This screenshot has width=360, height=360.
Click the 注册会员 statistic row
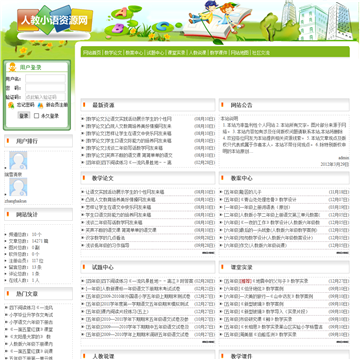click(x=26, y=261)
